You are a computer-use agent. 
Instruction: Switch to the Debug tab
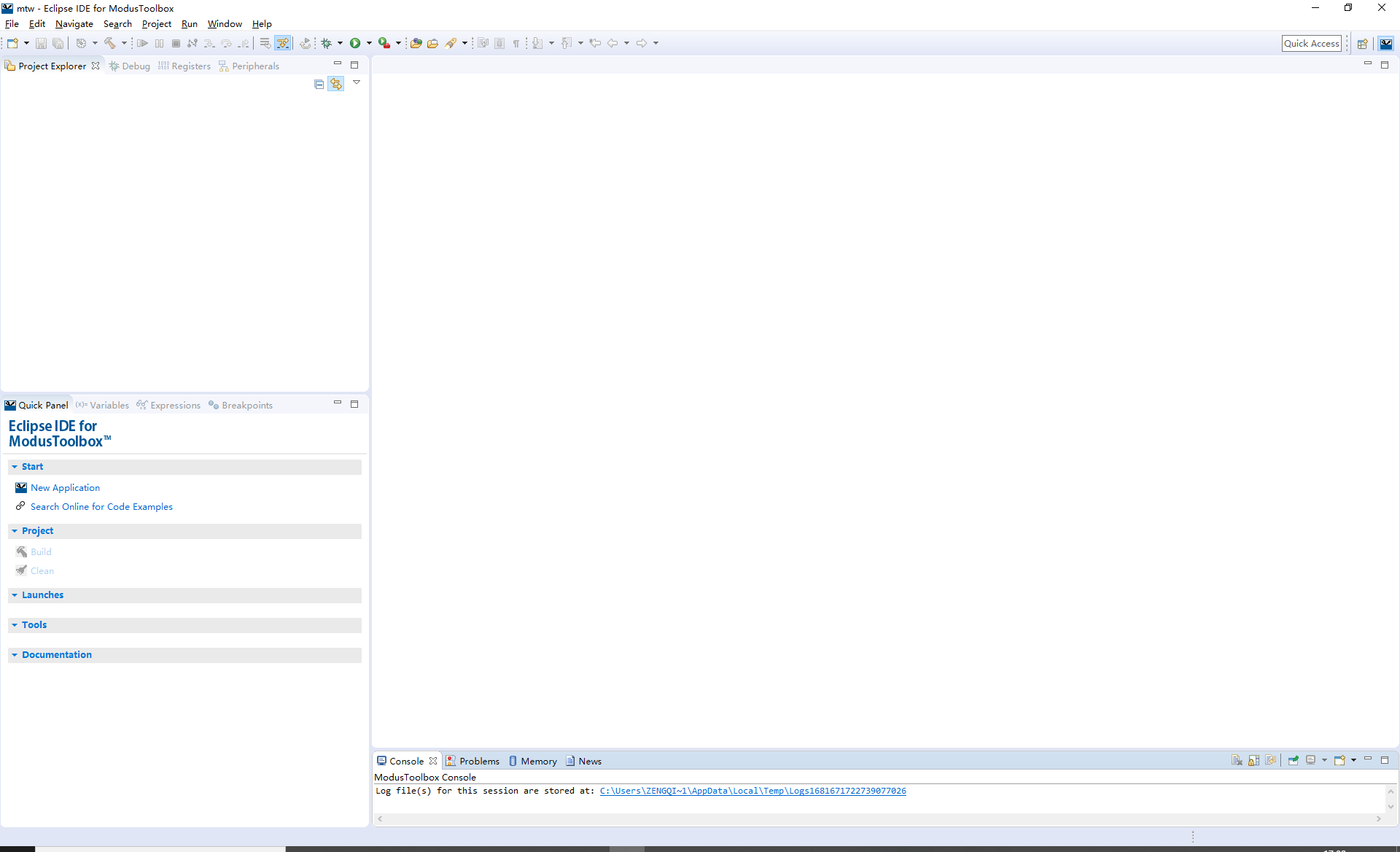pyautogui.click(x=130, y=66)
